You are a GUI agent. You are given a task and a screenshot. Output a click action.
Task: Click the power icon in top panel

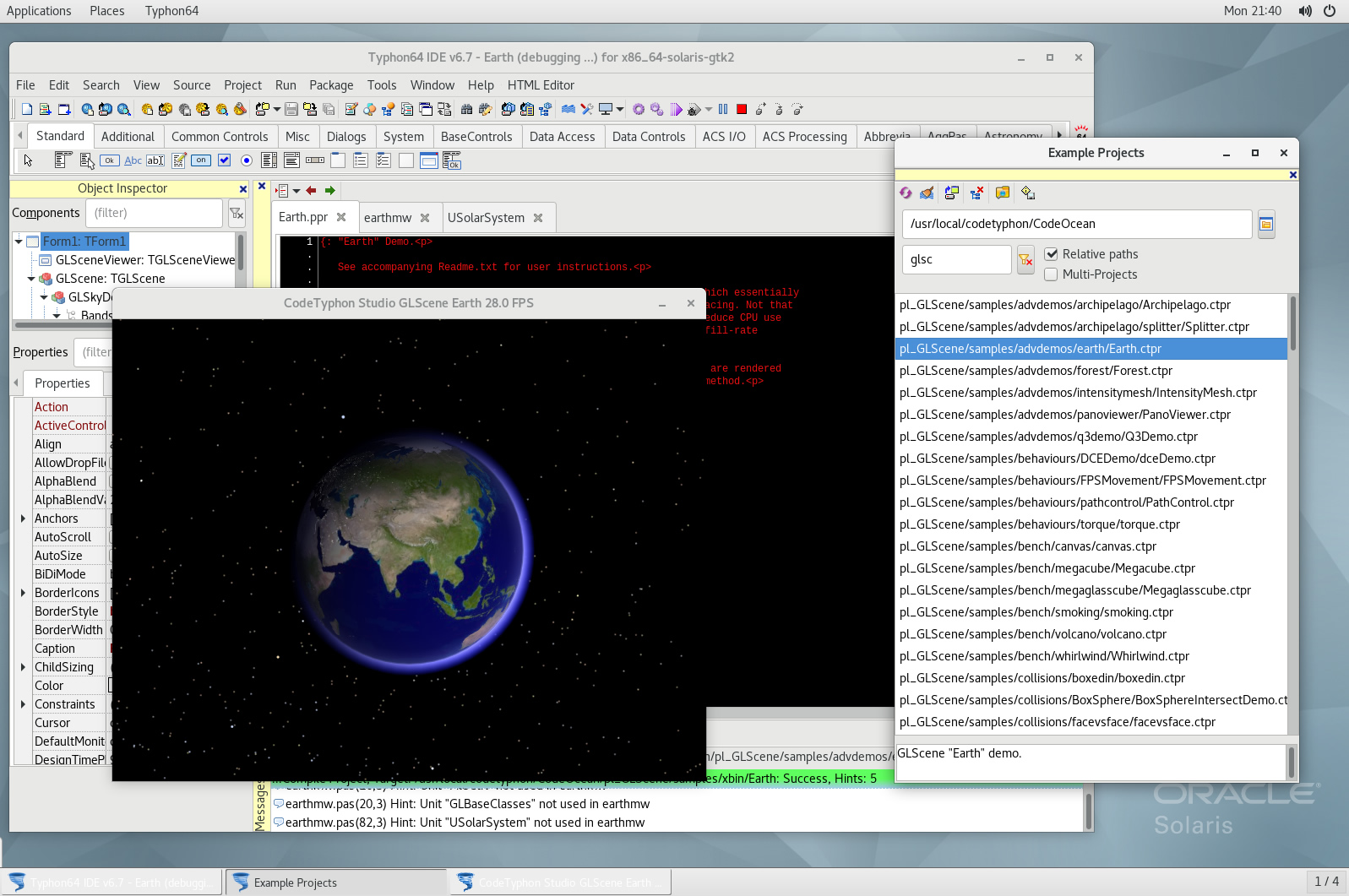(1330, 11)
